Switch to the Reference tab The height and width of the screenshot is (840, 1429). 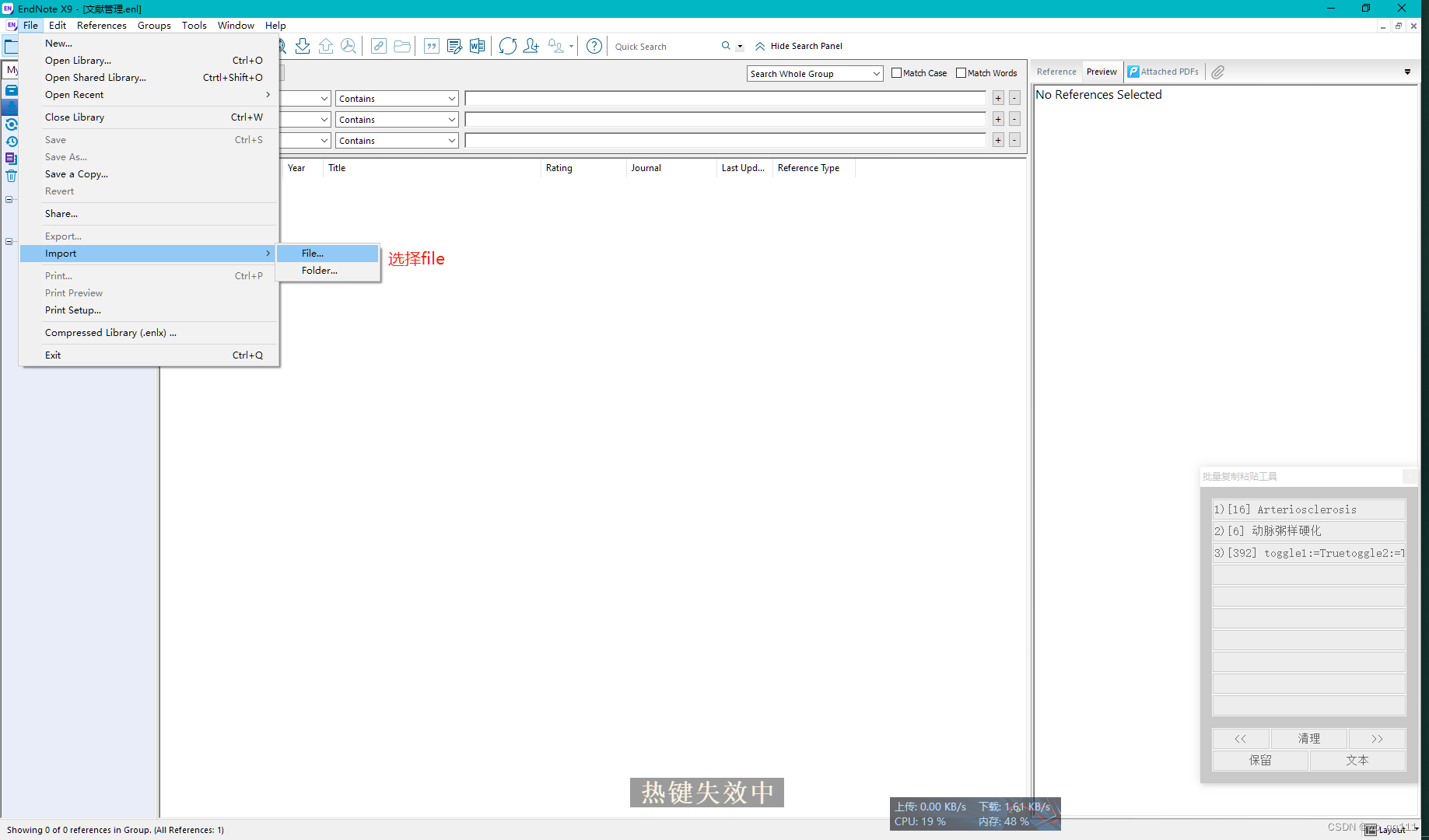tap(1056, 72)
